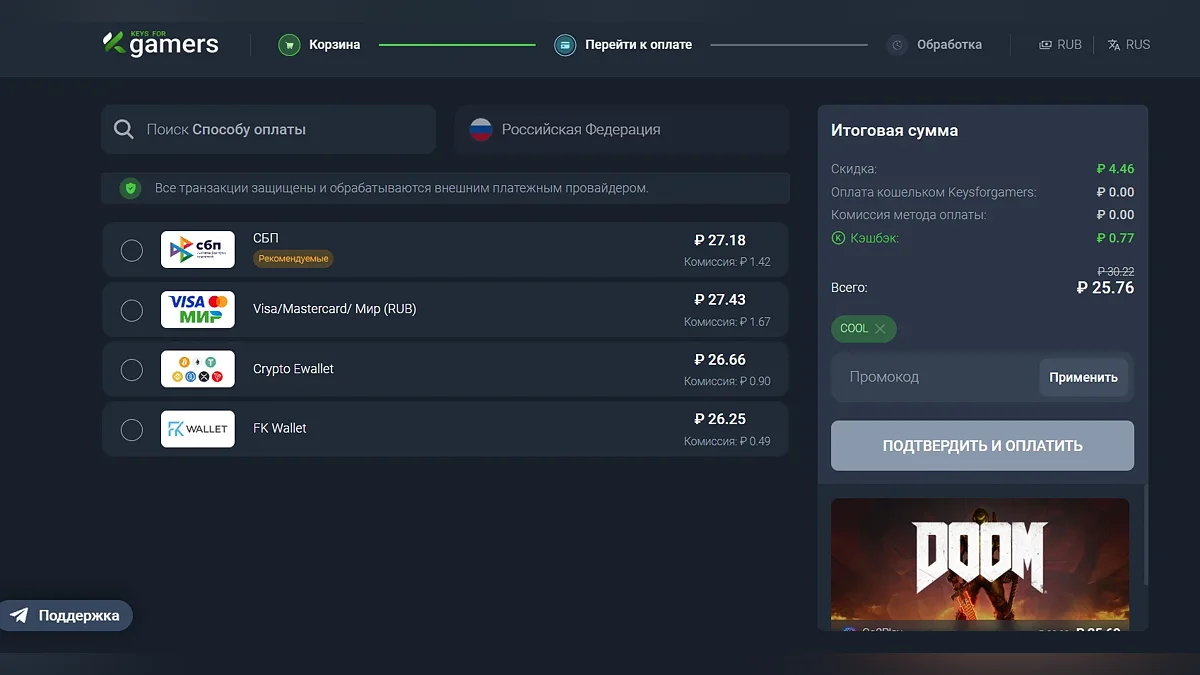1200x675 pixels.
Task: Click the Рекомендуемые badge under СБП
Action: (293, 258)
